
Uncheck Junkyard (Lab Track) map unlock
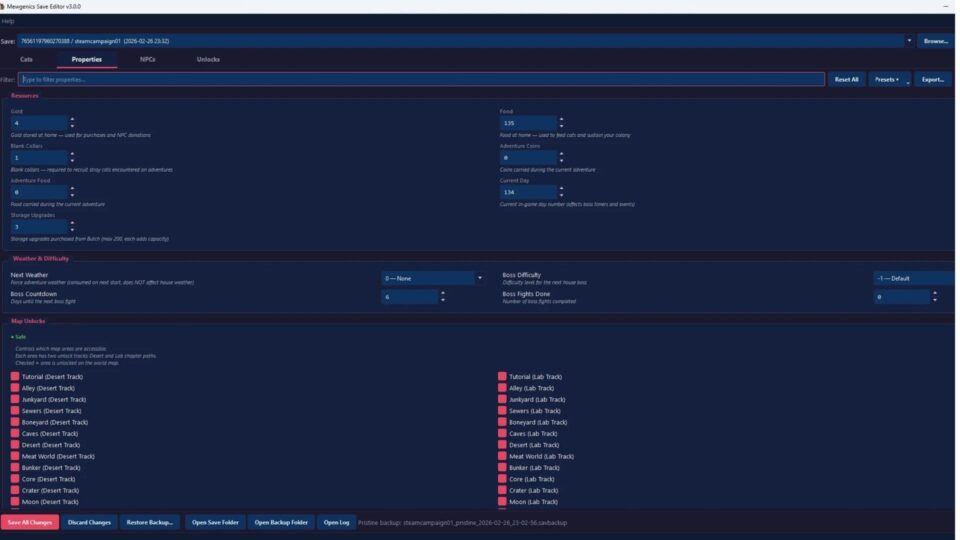tap(503, 399)
